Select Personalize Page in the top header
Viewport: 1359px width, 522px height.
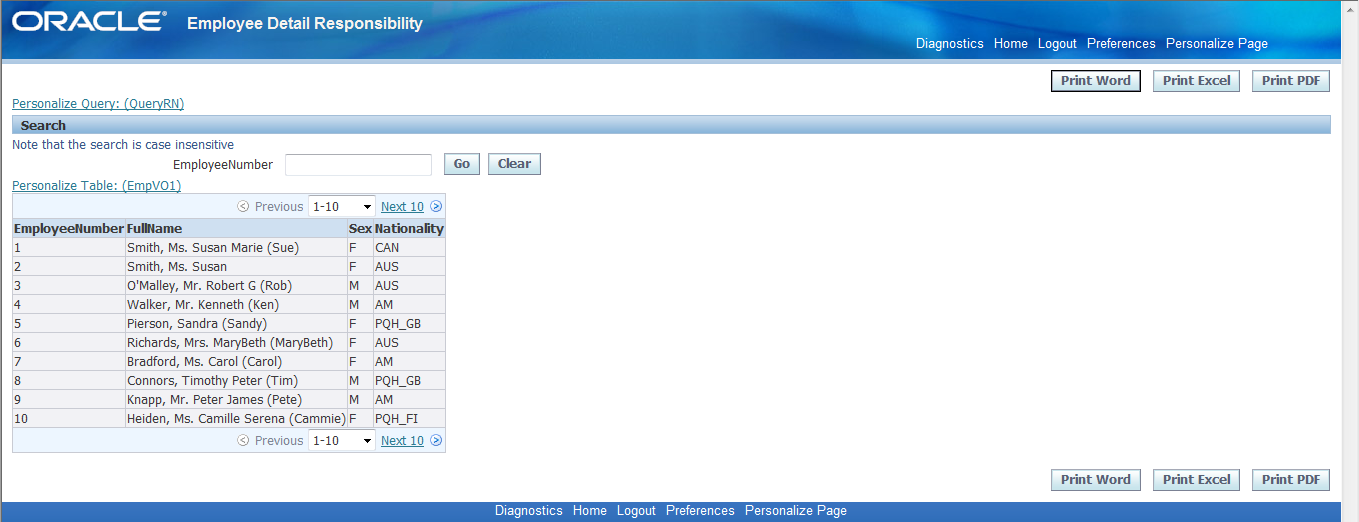[x=1217, y=44]
